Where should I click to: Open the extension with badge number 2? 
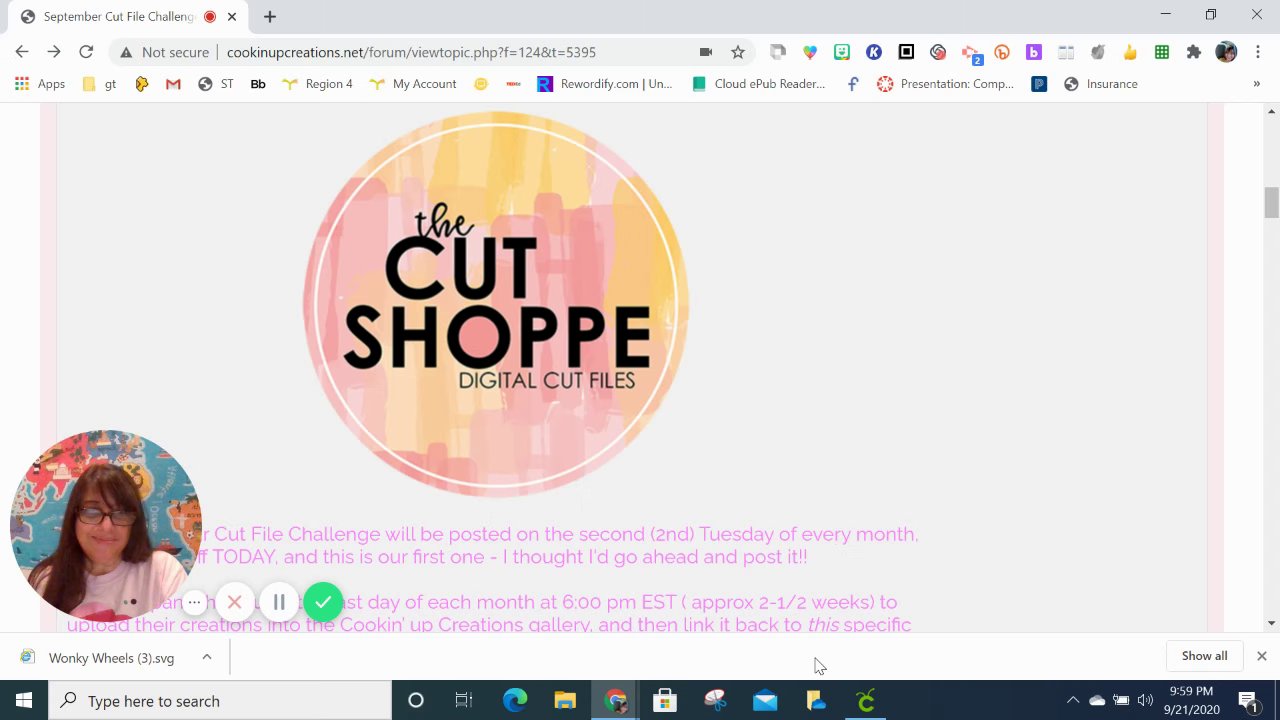970,53
